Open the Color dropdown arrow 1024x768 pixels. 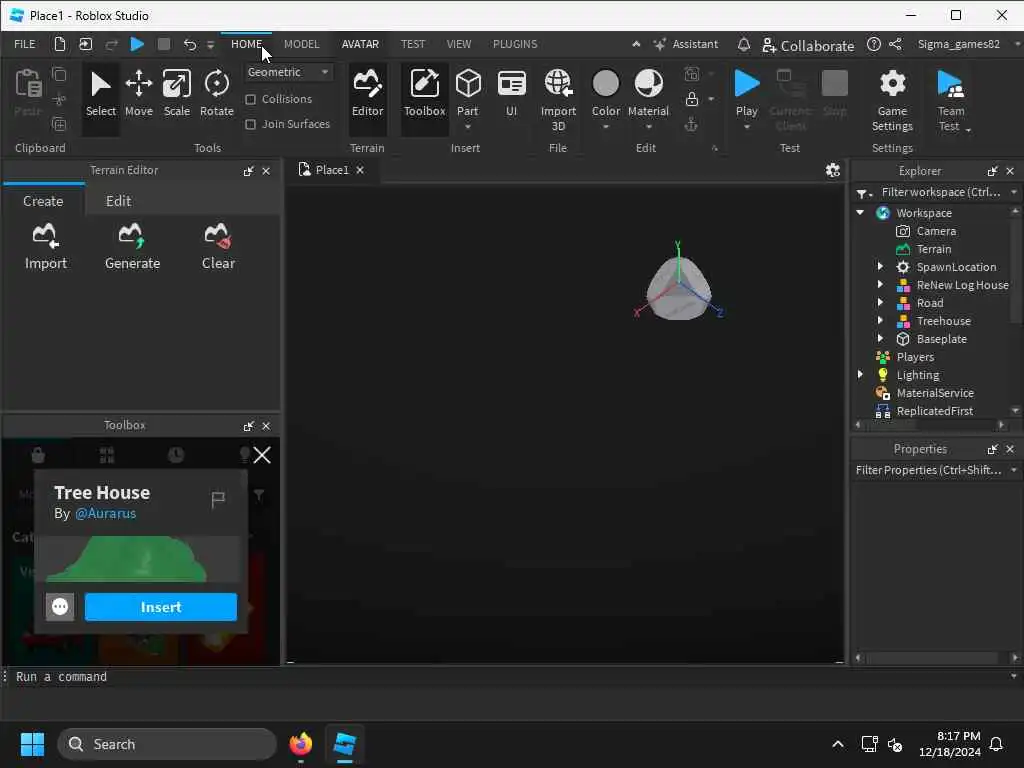tap(605, 127)
